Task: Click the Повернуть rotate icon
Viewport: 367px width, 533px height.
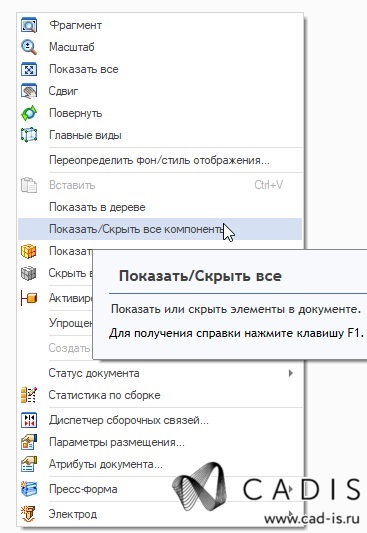Action: (29, 113)
